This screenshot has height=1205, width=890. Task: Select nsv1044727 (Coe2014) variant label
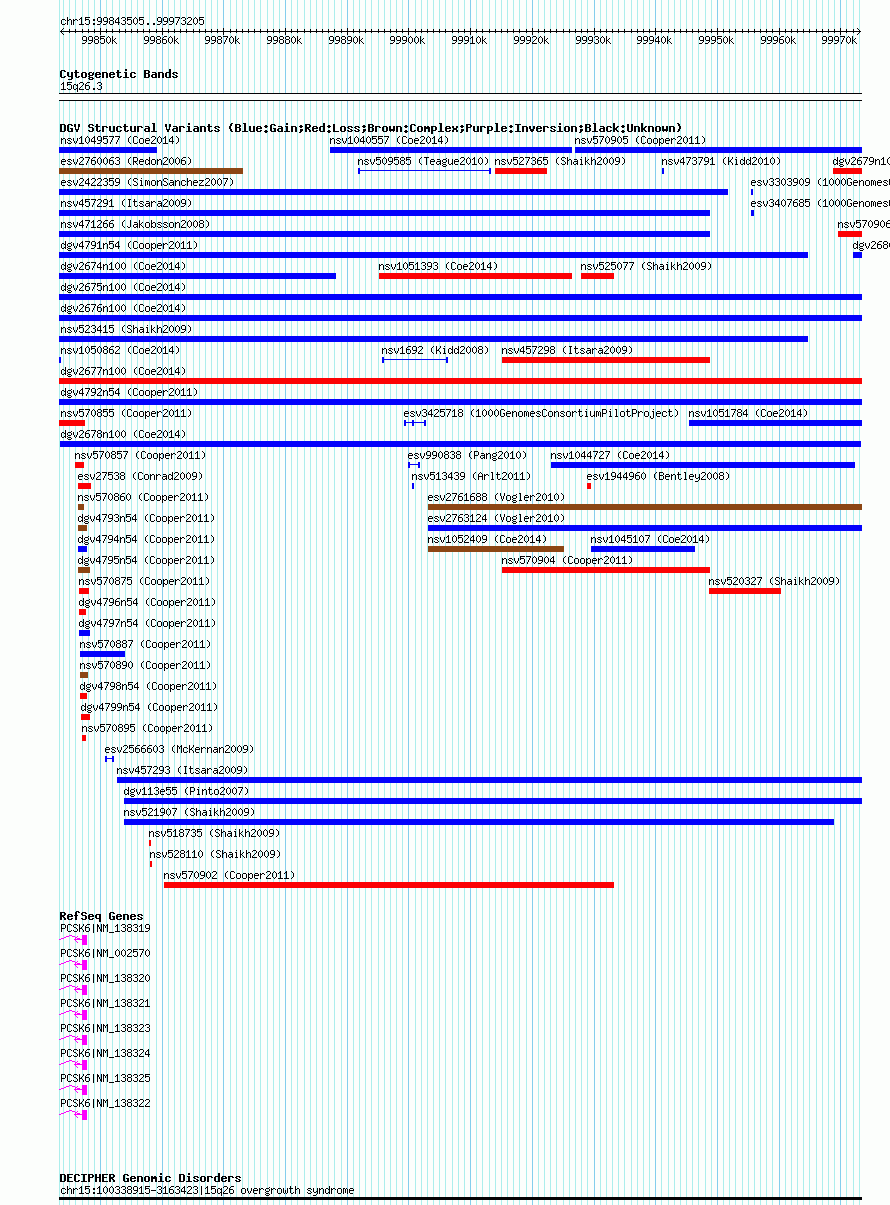pyautogui.click(x=611, y=456)
